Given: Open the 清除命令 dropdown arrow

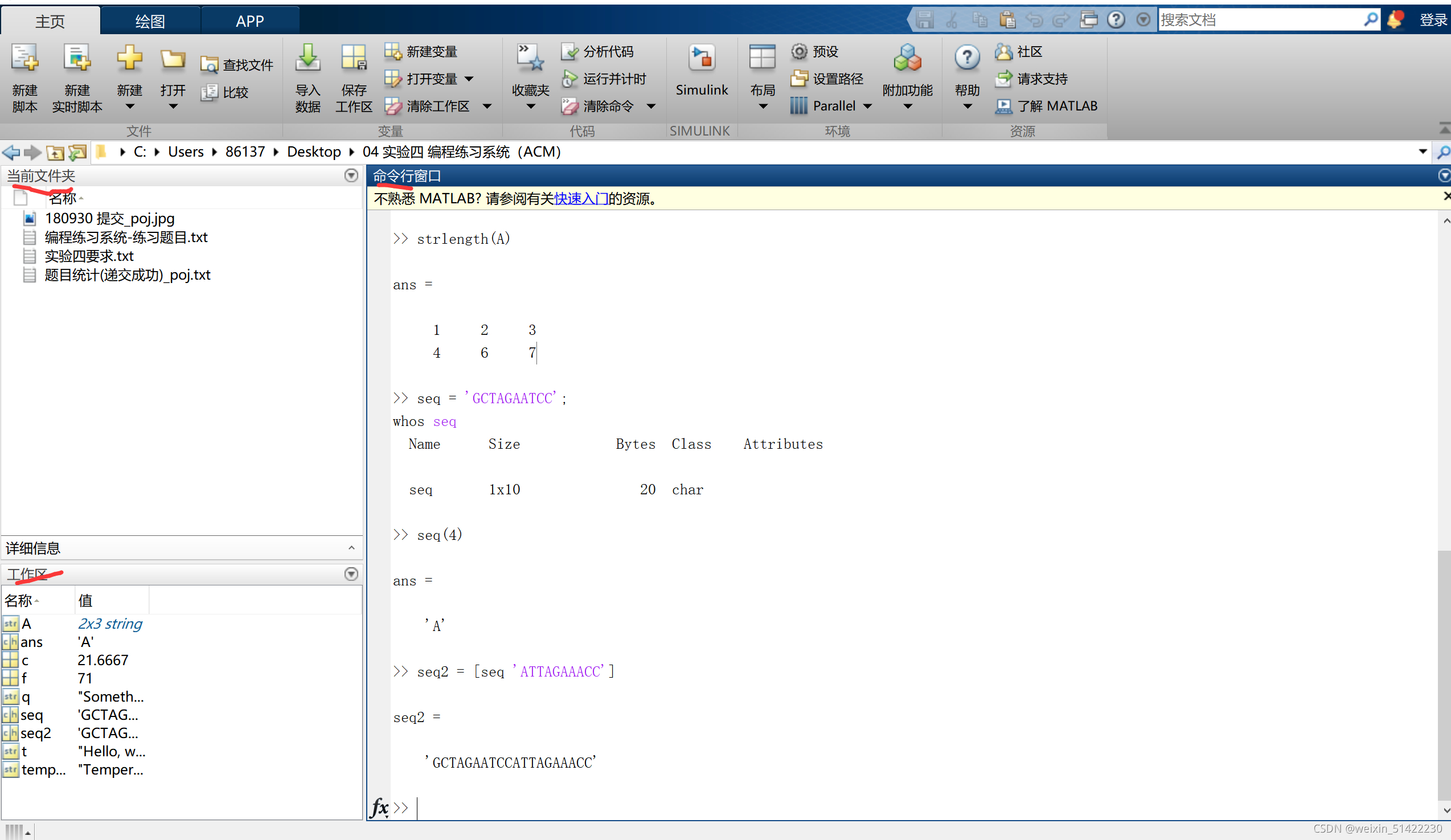Looking at the screenshot, I should 651,106.
